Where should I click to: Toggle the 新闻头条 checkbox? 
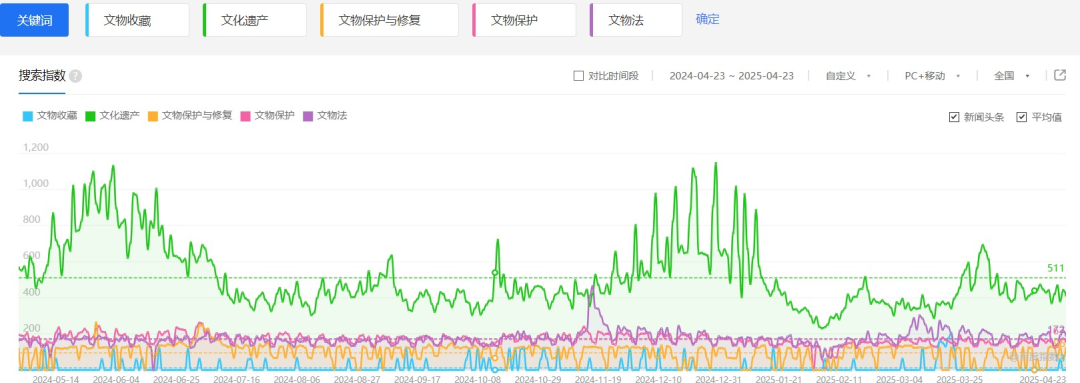[x=953, y=117]
